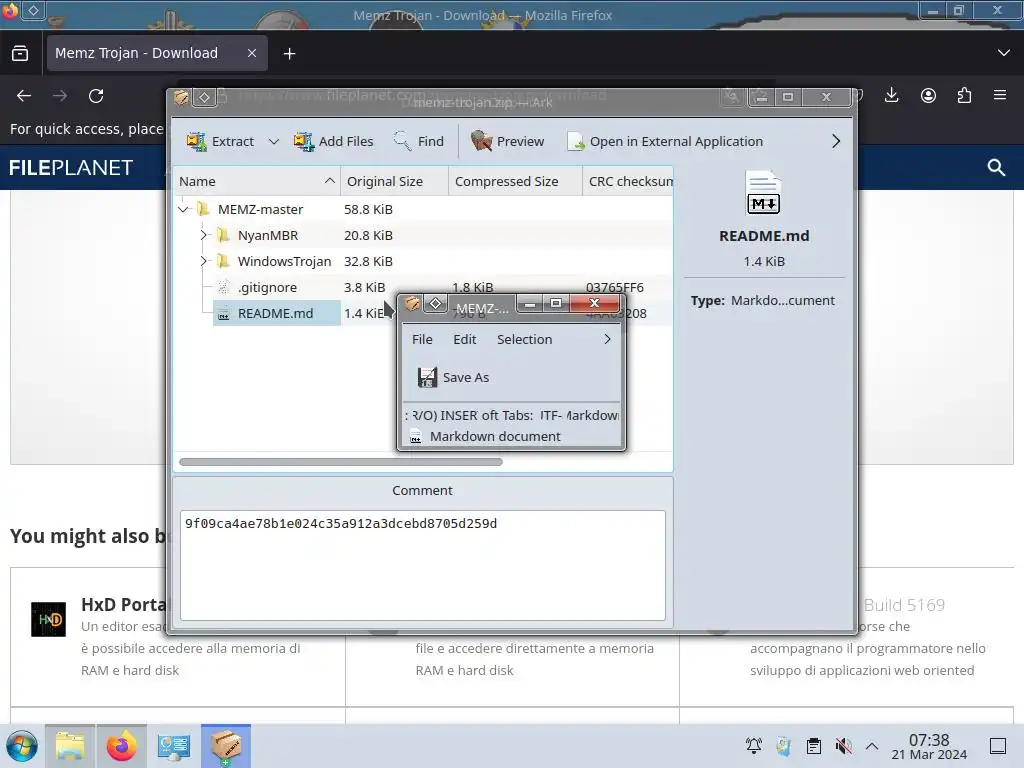1024x768 pixels.
Task: Click the Preview toolbar button
Action: (x=507, y=141)
